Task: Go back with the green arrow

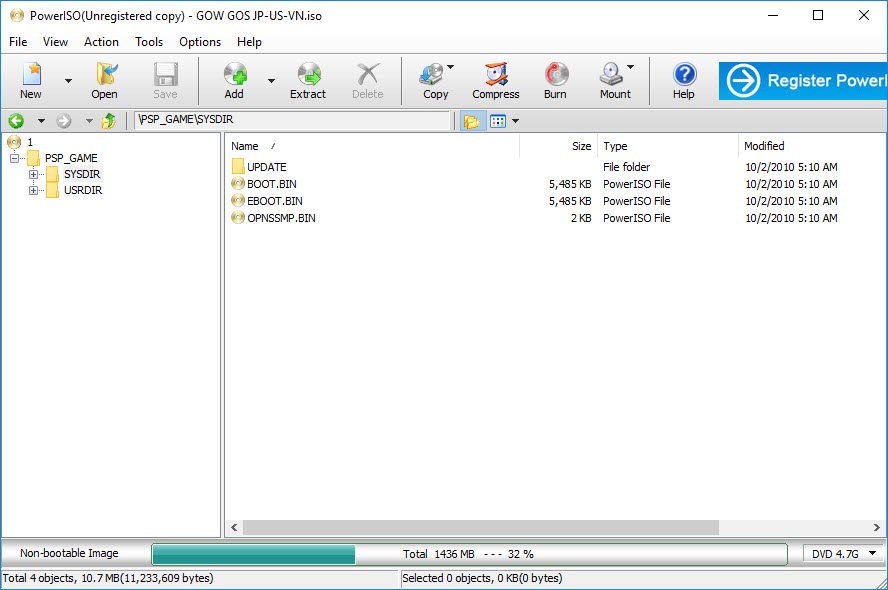Action: pos(16,121)
